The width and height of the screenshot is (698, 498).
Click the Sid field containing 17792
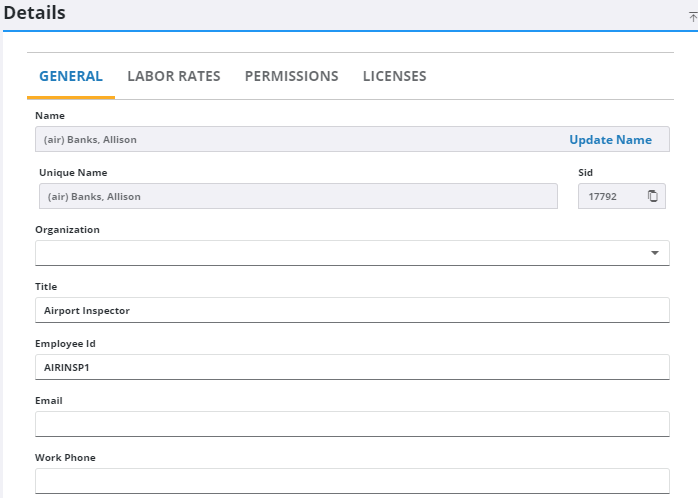click(x=608, y=196)
